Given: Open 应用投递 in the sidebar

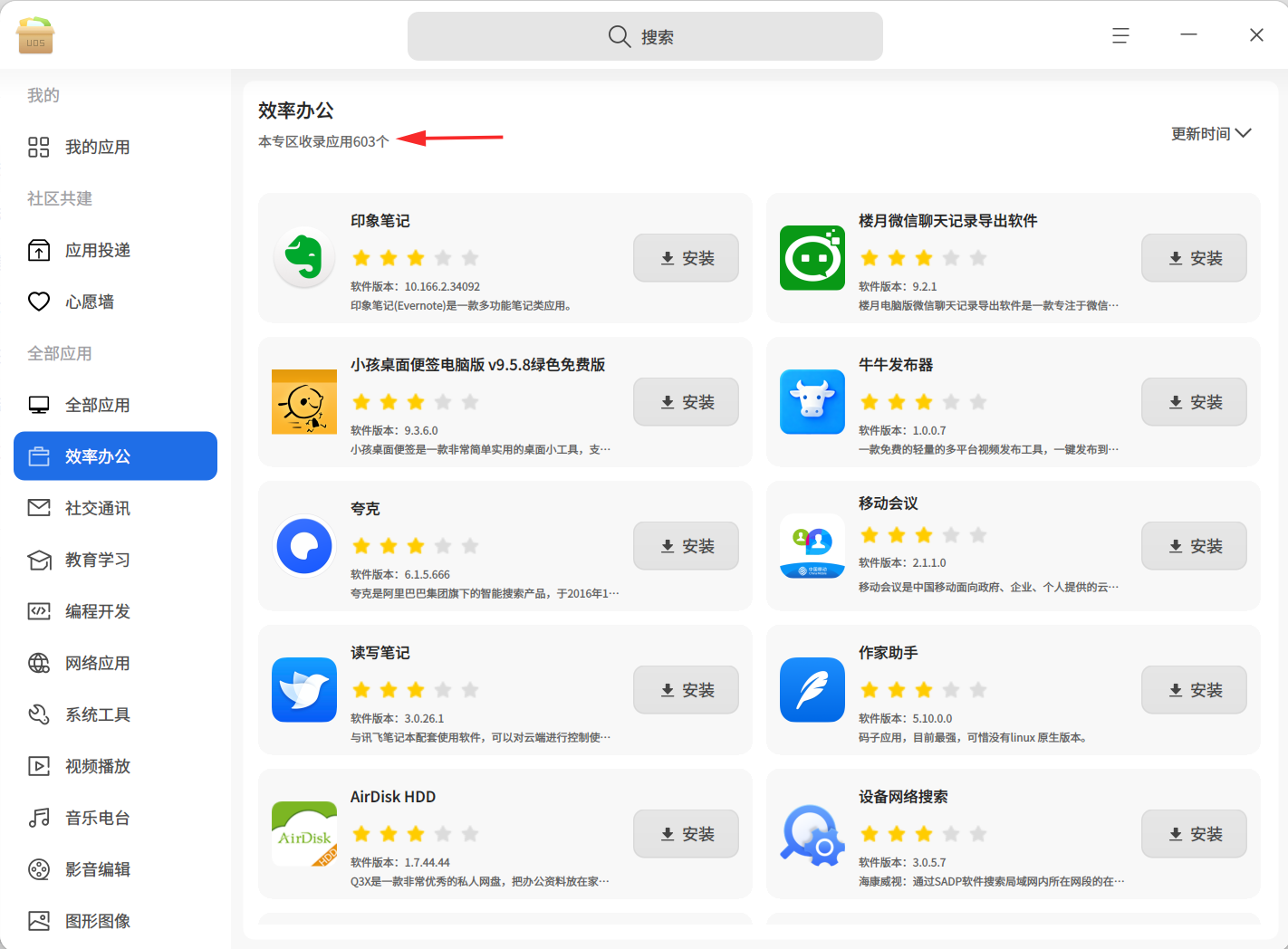Looking at the screenshot, I should (115, 250).
